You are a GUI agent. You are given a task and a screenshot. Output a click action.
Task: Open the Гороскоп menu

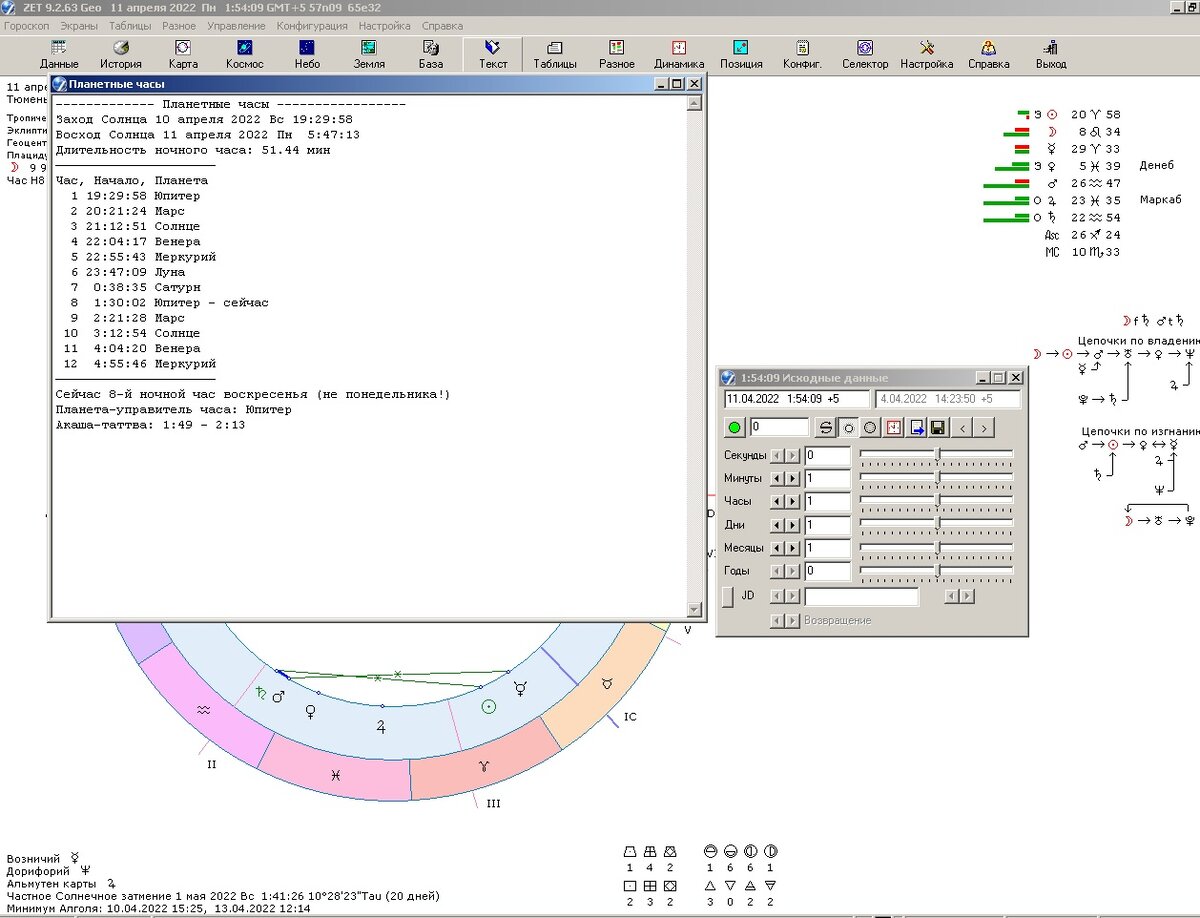pyautogui.click(x=27, y=26)
